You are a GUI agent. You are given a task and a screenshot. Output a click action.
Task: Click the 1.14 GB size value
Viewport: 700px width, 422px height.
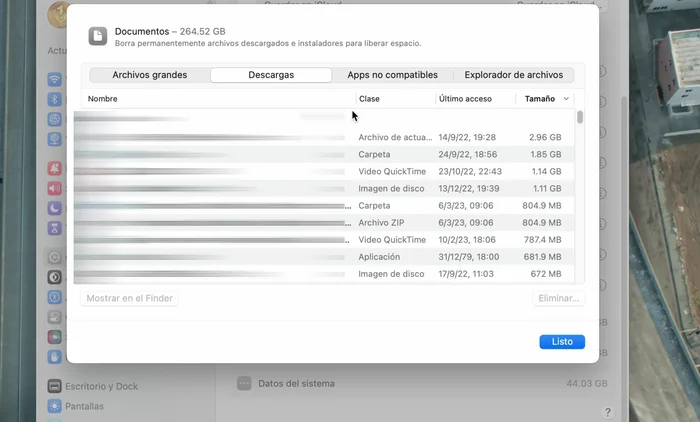tap(546, 171)
